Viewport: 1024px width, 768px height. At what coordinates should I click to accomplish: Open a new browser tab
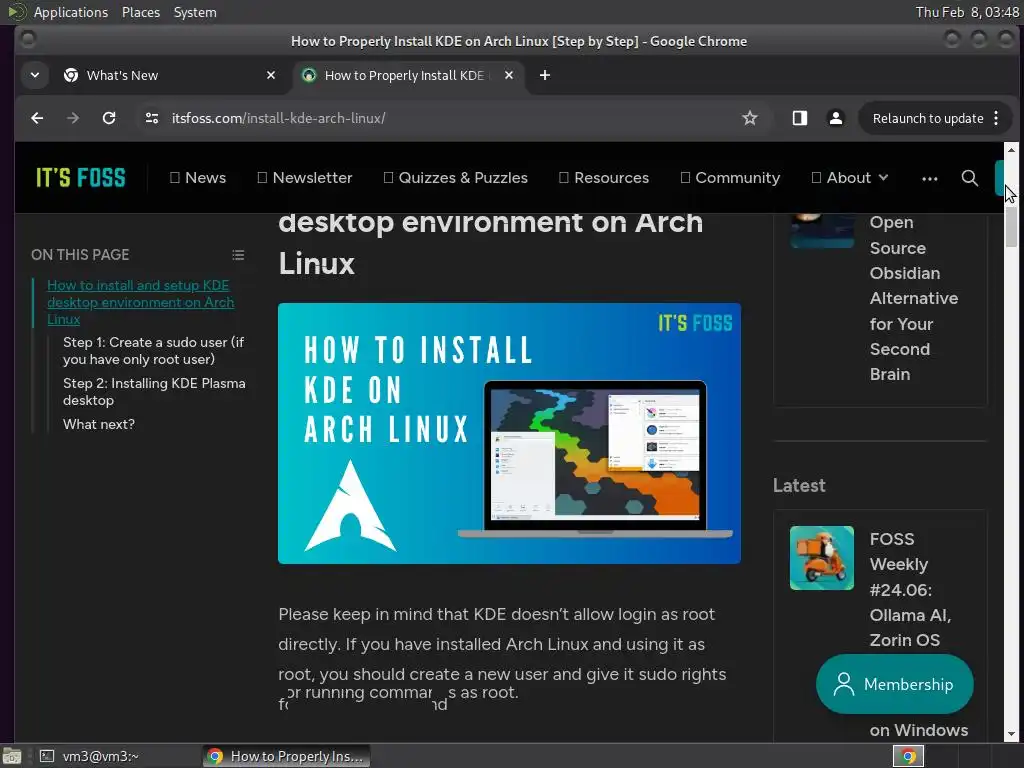pos(545,75)
